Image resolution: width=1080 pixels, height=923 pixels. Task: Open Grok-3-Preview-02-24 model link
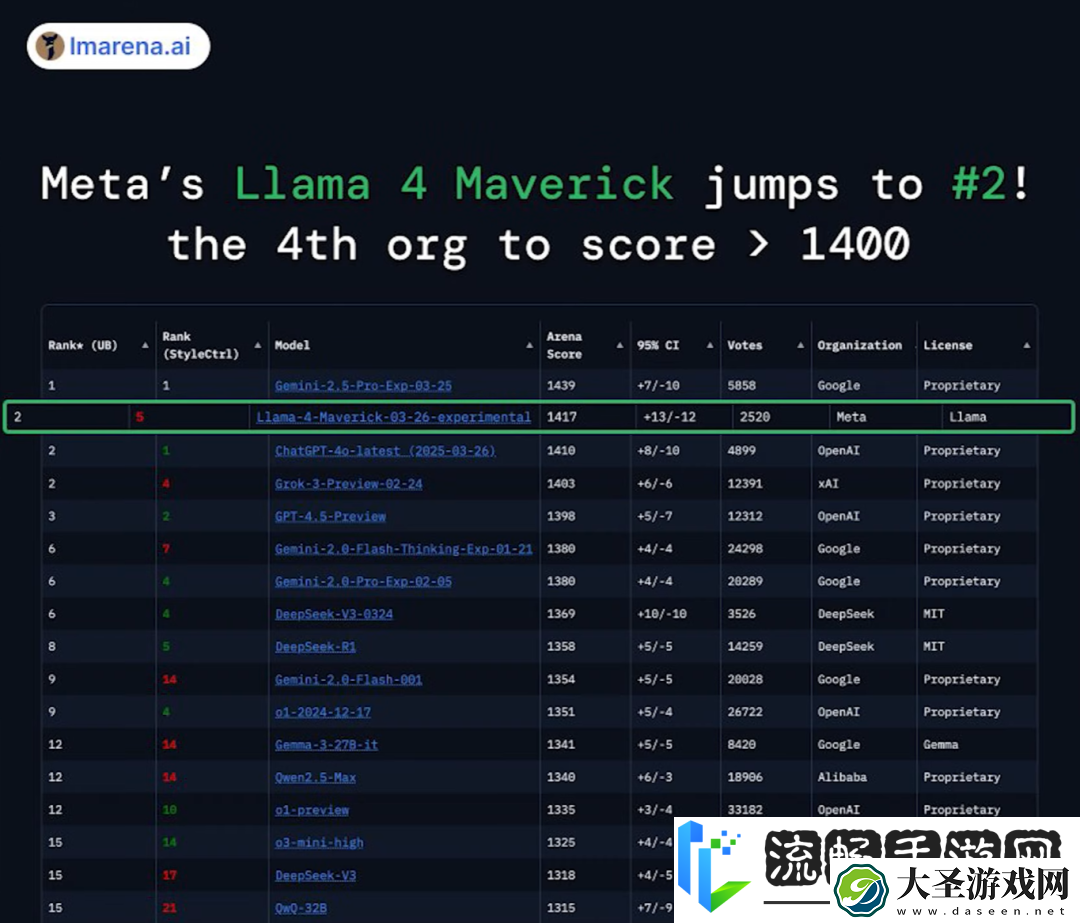[349, 484]
